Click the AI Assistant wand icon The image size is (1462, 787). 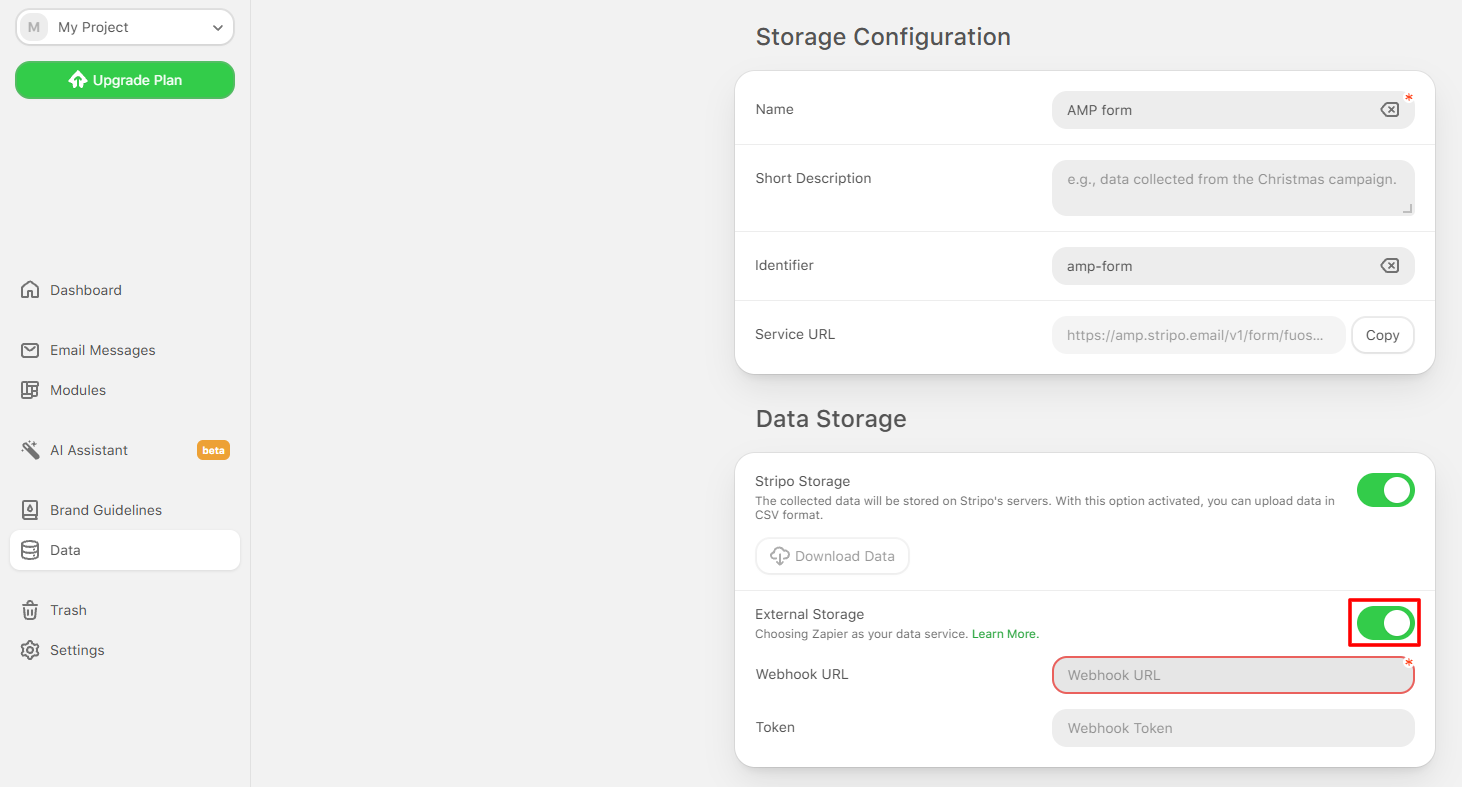pos(30,450)
